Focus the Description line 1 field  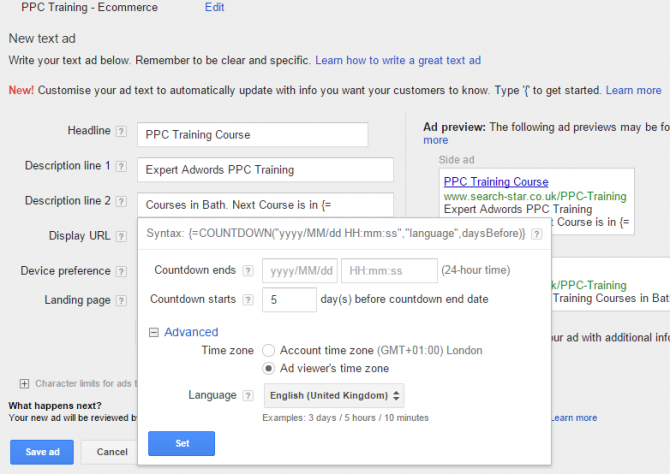pyautogui.click(x=265, y=170)
